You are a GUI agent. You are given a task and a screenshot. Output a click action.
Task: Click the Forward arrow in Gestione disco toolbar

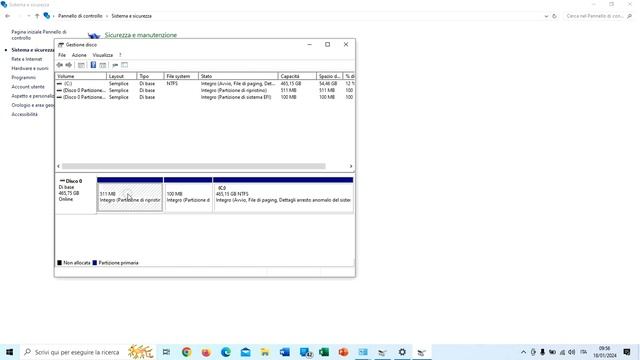[x=69, y=65]
